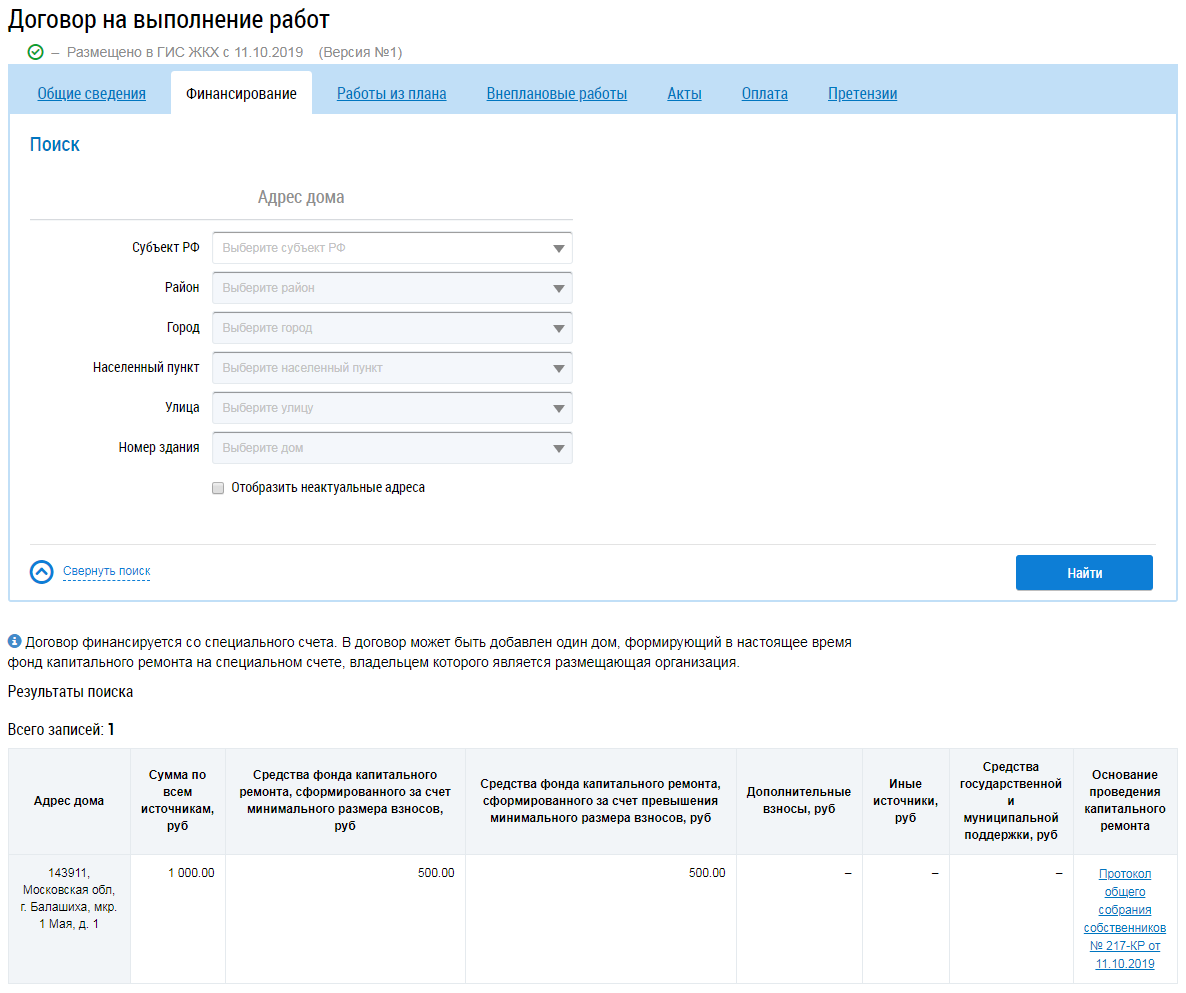Click the 'Свернуть поиск' link

pyautogui.click(x=106, y=572)
